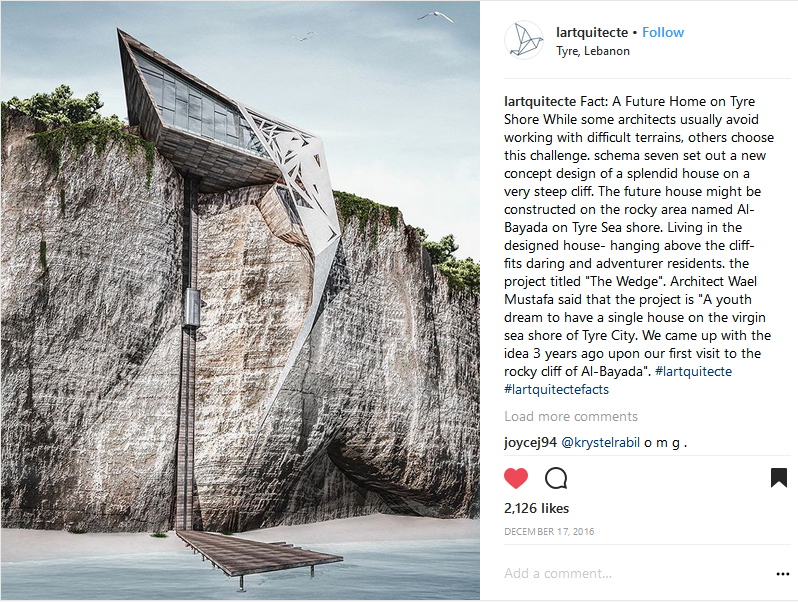Click the cliff house post photo
This screenshot has height=602, width=798.
pyautogui.click(x=240, y=300)
